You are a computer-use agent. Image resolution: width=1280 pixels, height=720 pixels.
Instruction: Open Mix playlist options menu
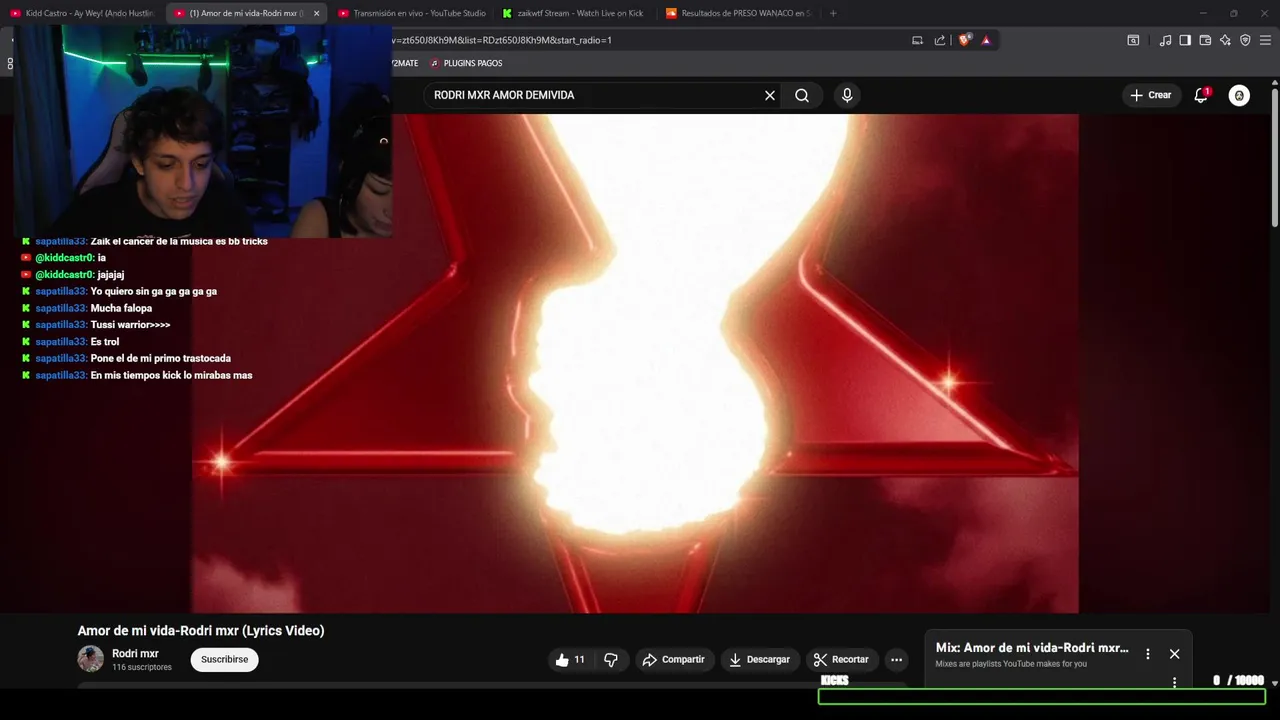[1148, 654]
